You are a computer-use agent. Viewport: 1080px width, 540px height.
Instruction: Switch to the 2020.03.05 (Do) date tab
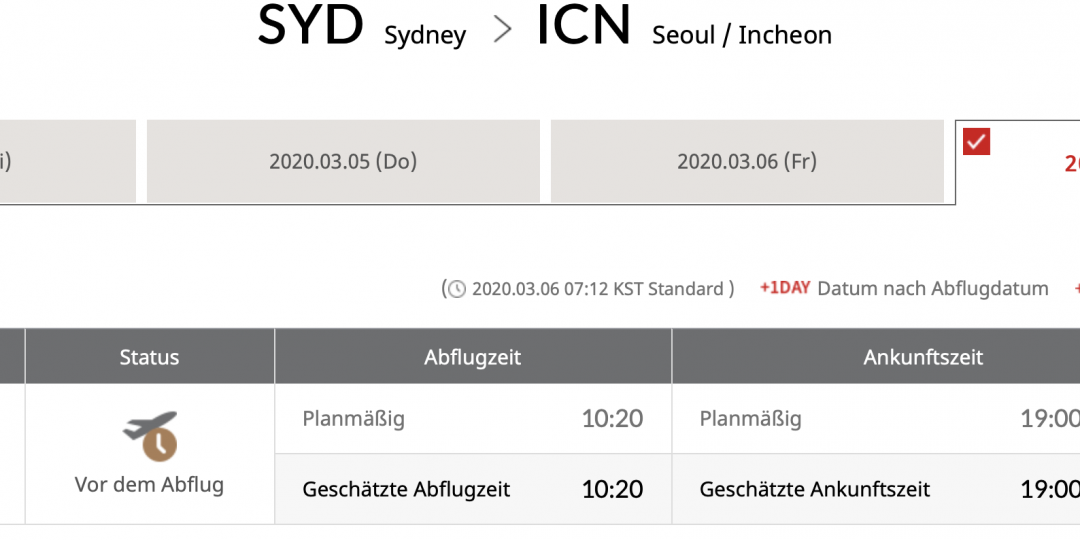tap(343, 161)
